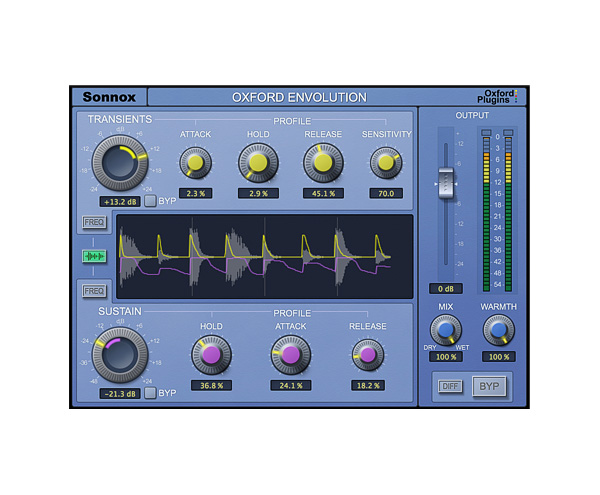
Task: Click the Sonnox logo
Action: click(x=109, y=97)
